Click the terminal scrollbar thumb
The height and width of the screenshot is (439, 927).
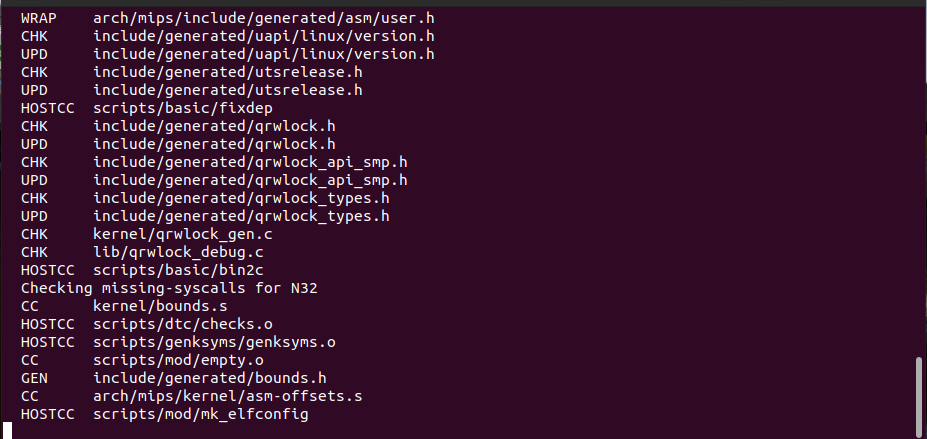[918, 395]
